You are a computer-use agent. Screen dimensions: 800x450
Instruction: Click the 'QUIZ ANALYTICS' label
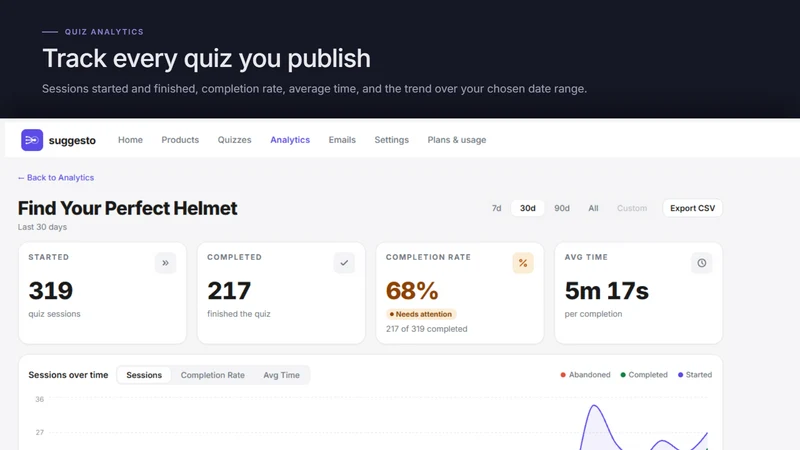[x=104, y=32]
